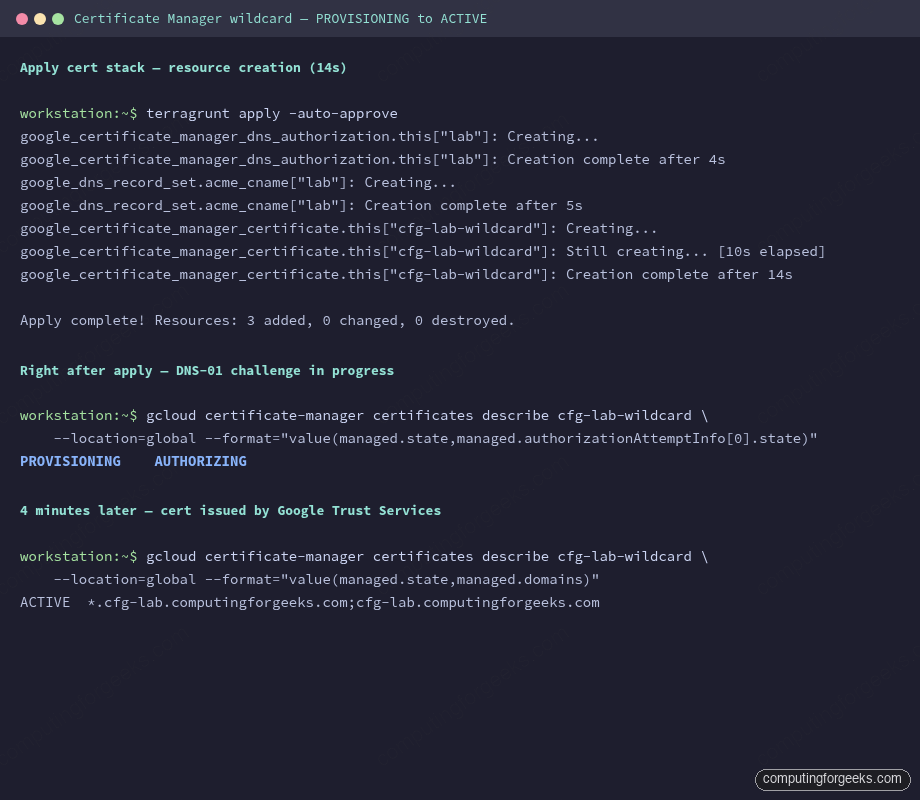The width and height of the screenshot is (920, 800).
Task: Click the Apply cert stack heading
Action: (184, 67)
